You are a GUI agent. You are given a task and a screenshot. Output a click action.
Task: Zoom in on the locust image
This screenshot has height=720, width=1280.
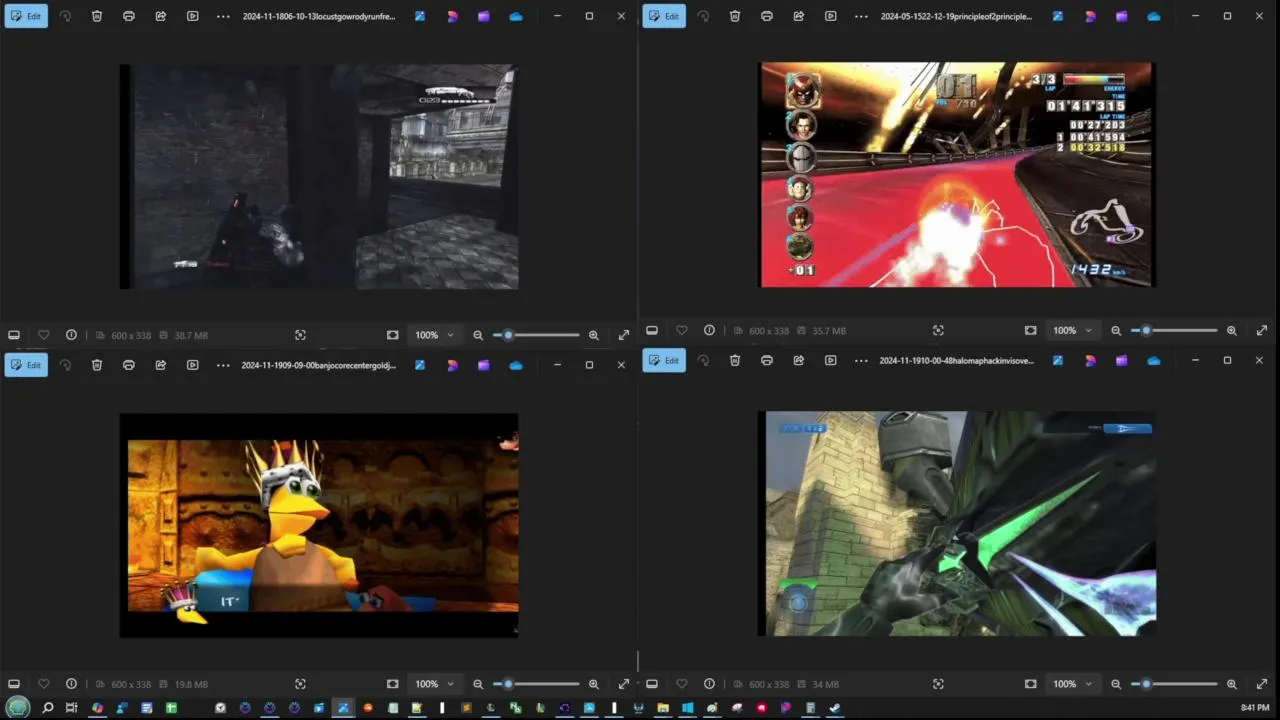594,335
